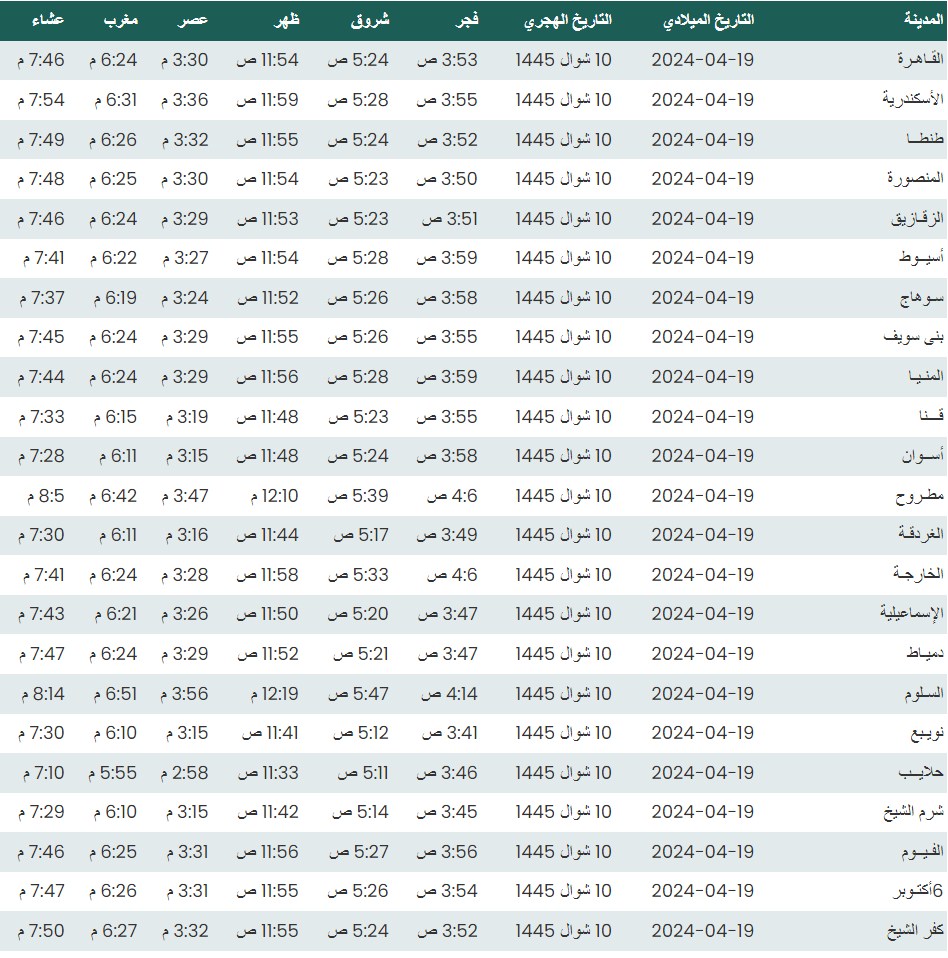Select the مغرب column header

coord(123,21)
